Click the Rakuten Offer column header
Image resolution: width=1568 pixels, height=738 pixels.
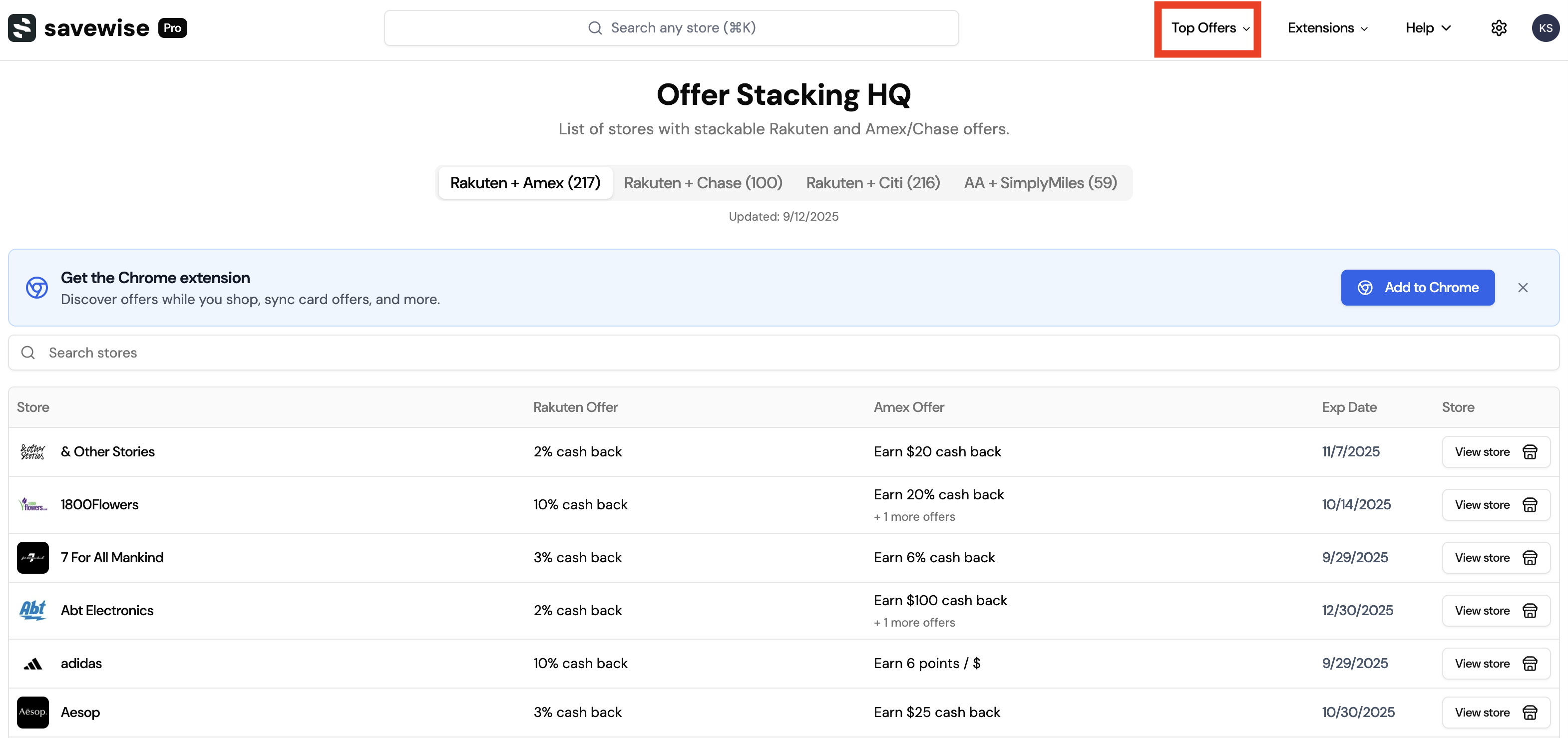click(x=575, y=407)
